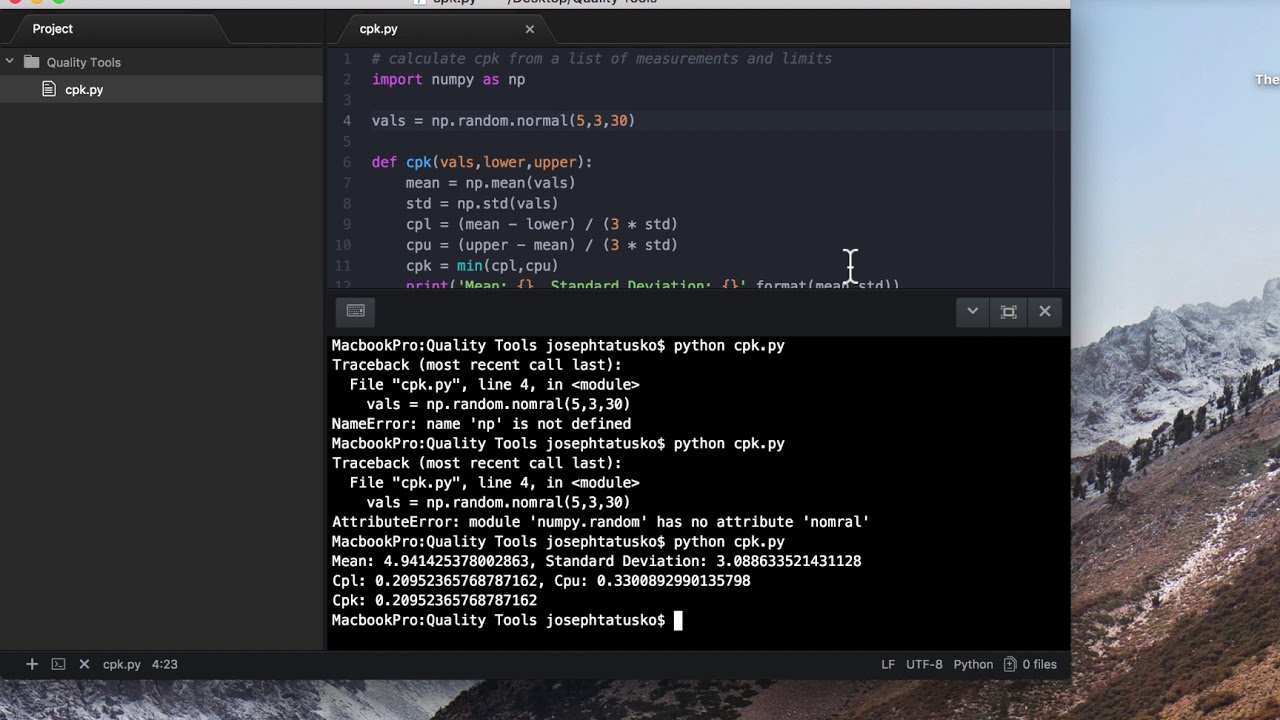Click the 'Mean: 4.941425378002863' terminal output line
Viewport: 1280px width, 720px height.
[x=596, y=561]
